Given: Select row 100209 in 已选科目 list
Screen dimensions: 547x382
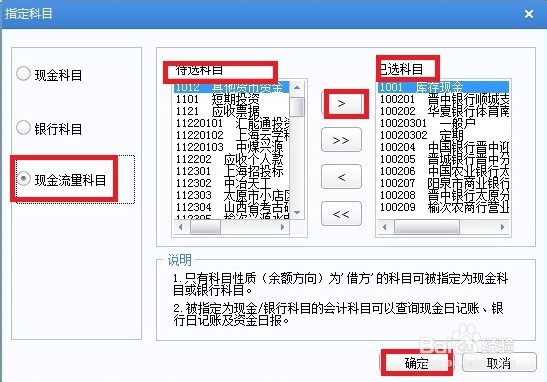Looking at the screenshot, I should [443, 207].
